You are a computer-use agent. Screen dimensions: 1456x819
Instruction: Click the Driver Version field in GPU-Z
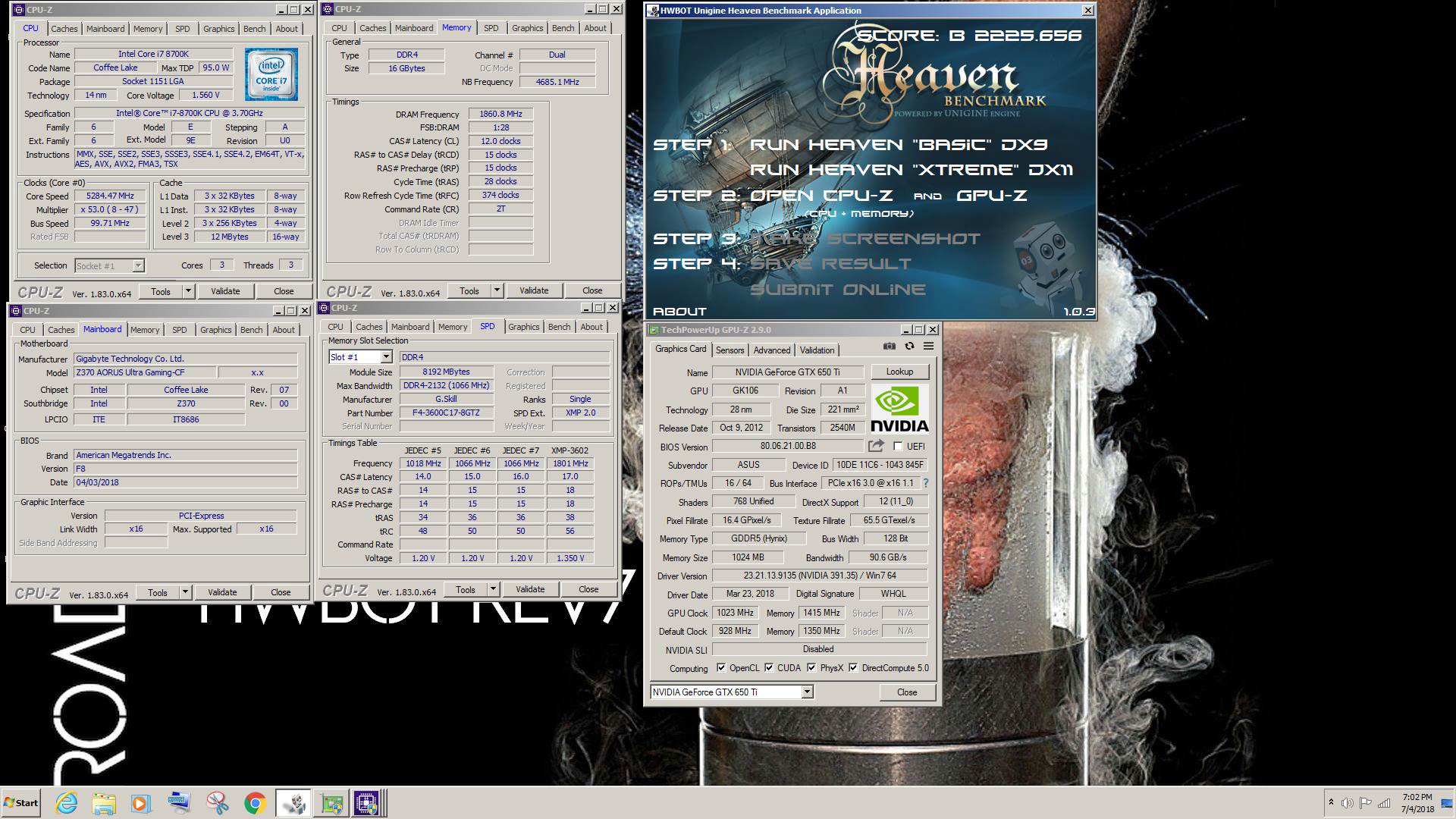(820, 576)
